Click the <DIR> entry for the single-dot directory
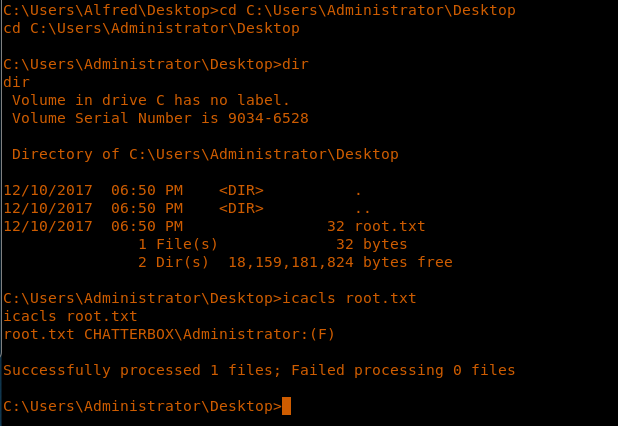The image size is (618, 426). pyautogui.click(x=241, y=190)
